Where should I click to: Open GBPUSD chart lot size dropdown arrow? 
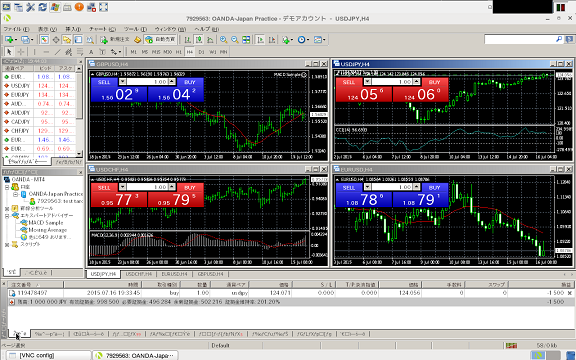122,82
